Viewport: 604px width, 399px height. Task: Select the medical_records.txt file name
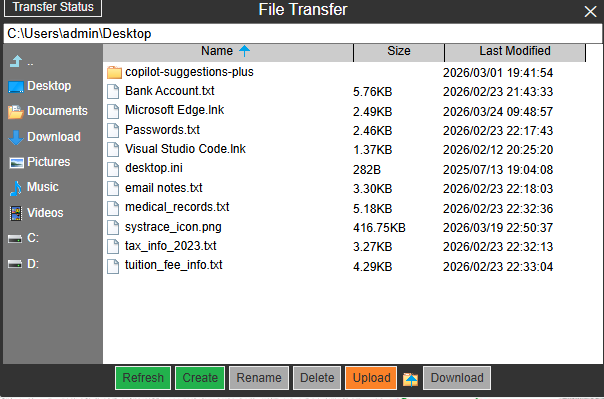click(177, 208)
